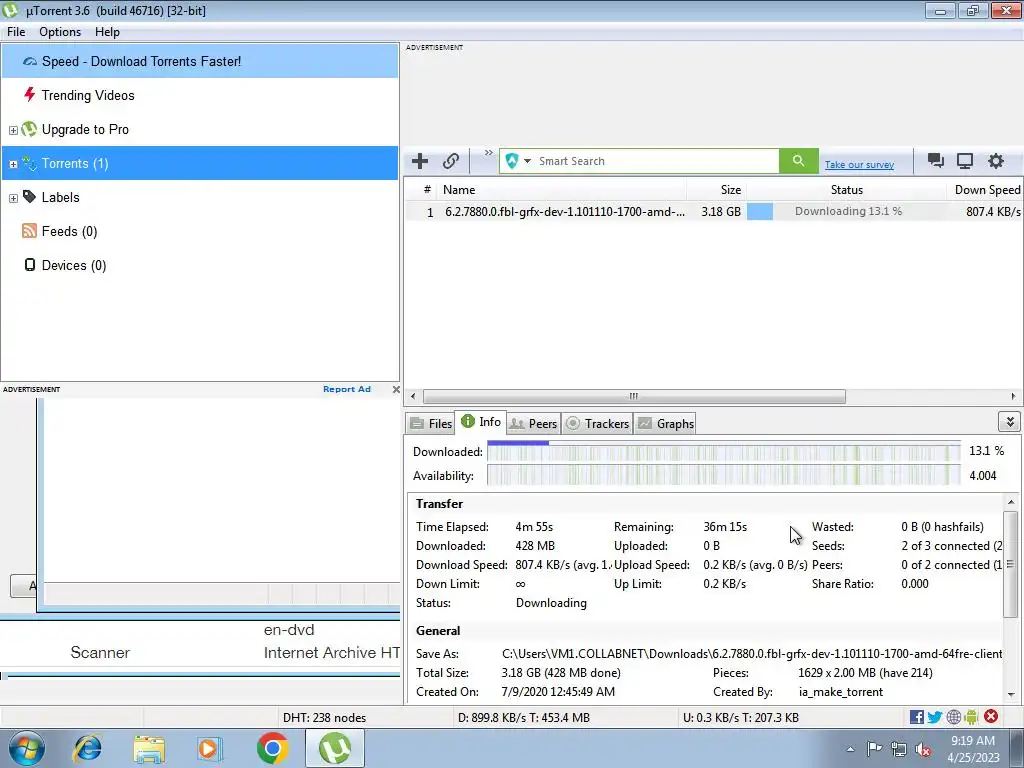Click the Android icon in status bar
This screenshot has width=1024, height=768.
[x=971, y=717]
